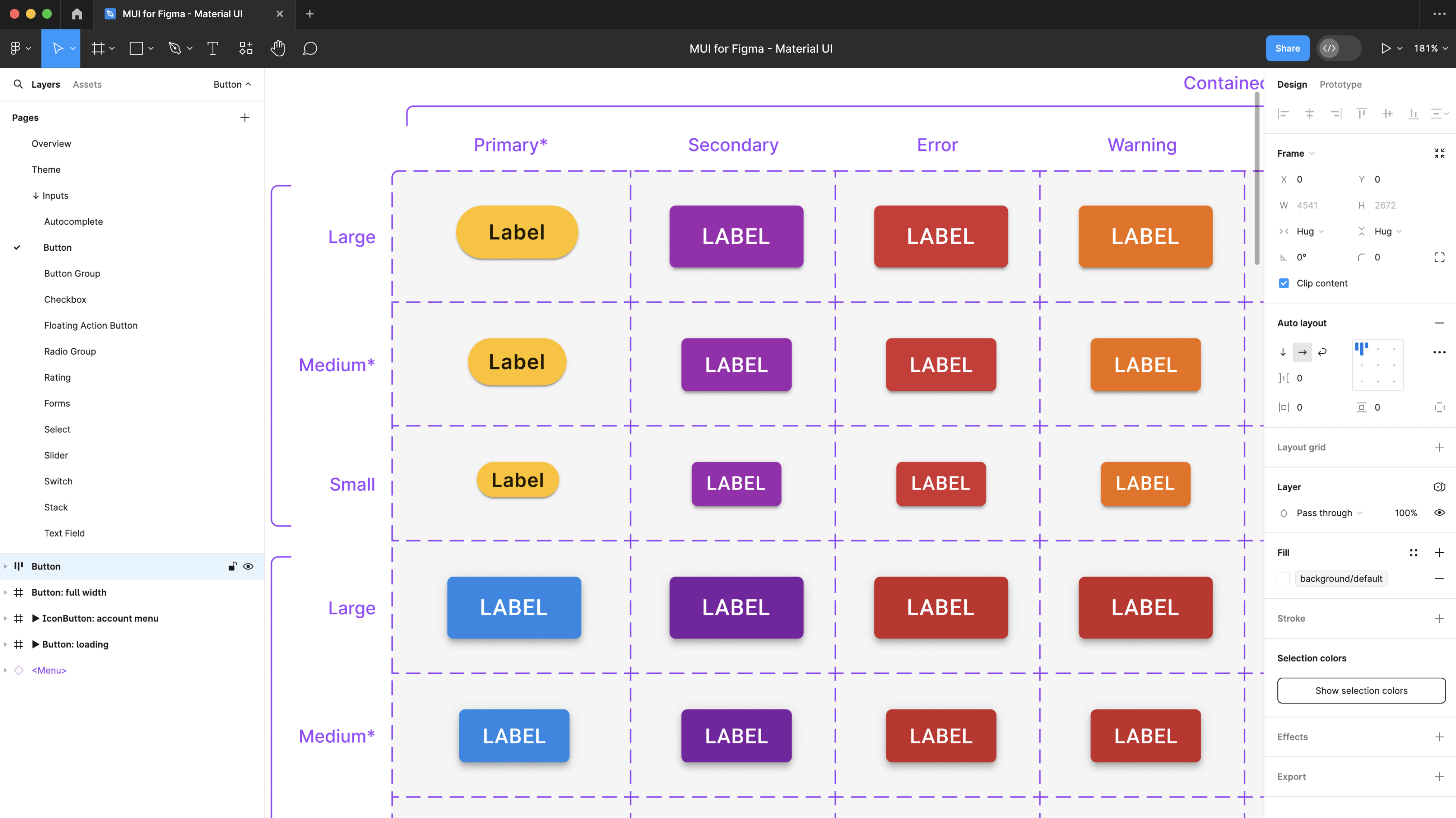Toggle visibility of the Button layer

point(249,566)
